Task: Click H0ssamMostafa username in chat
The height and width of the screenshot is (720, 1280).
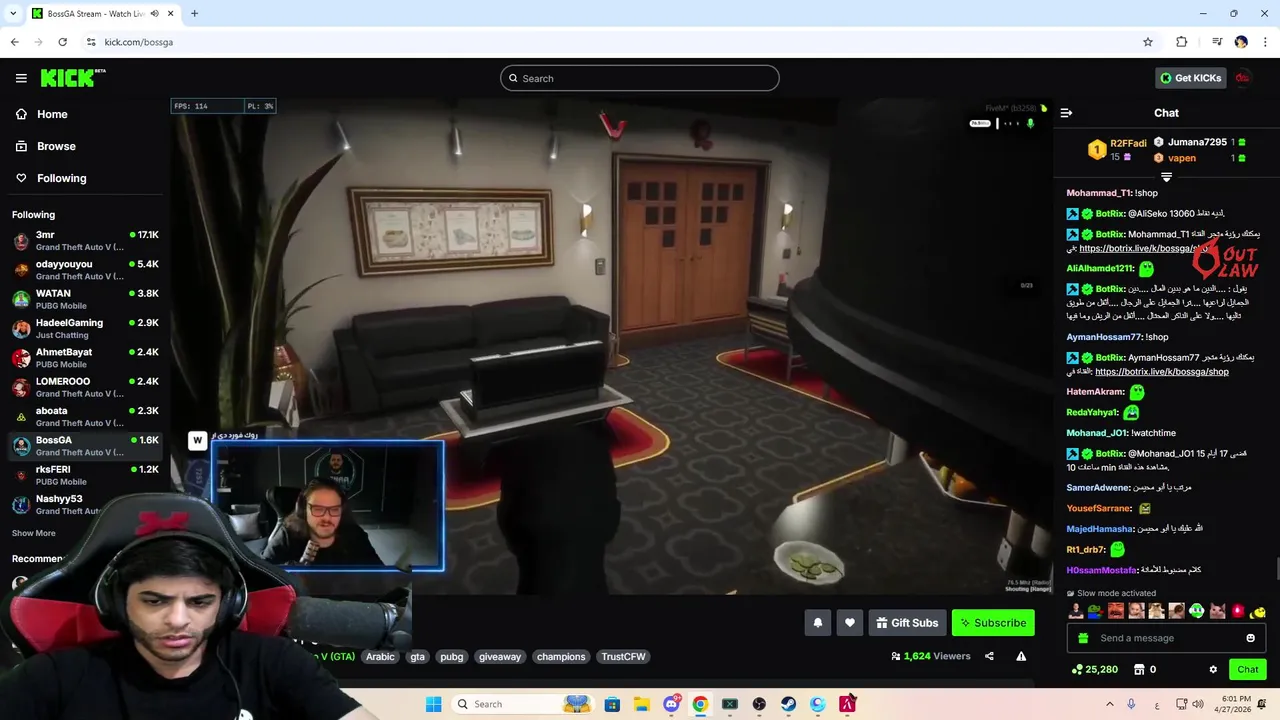Action: tap(1102, 570)
